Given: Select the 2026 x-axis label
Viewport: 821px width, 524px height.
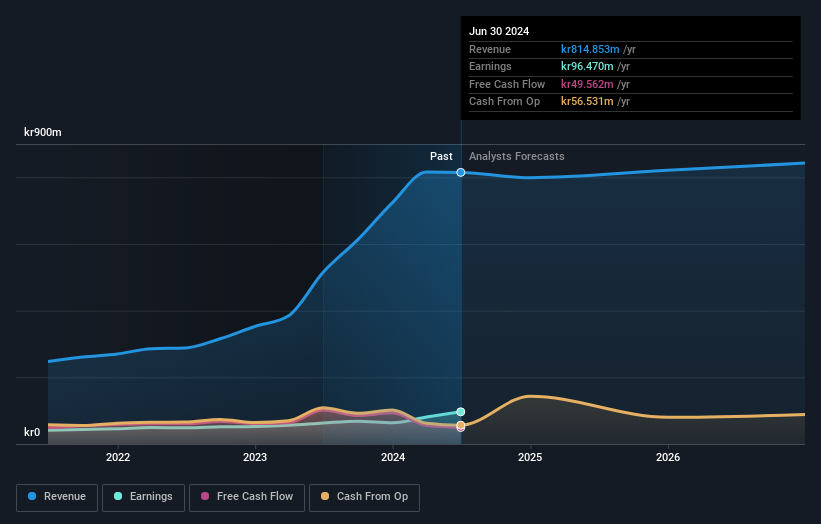Looking at the screenshot, I should pos(668,457).
